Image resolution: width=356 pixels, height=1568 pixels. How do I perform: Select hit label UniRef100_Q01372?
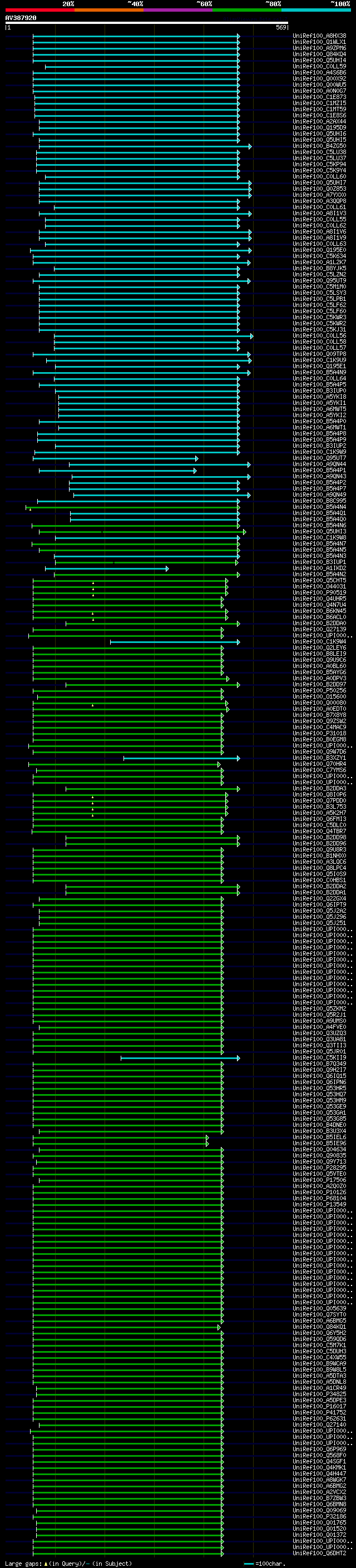[x=319, y=1535]
